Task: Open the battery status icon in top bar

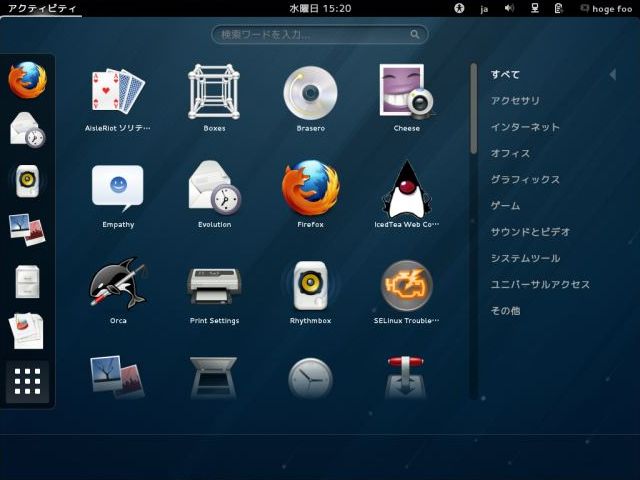Action: click(x=559, y=8)
